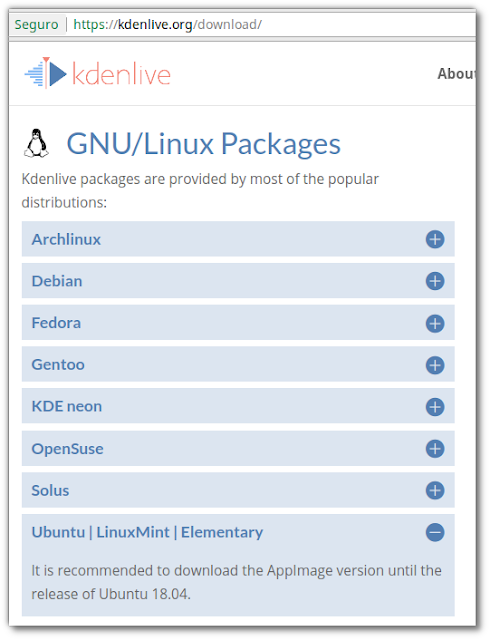Click the Tux penguin icon
Viewport: 490px width, 640px height.
click(36, 143)
